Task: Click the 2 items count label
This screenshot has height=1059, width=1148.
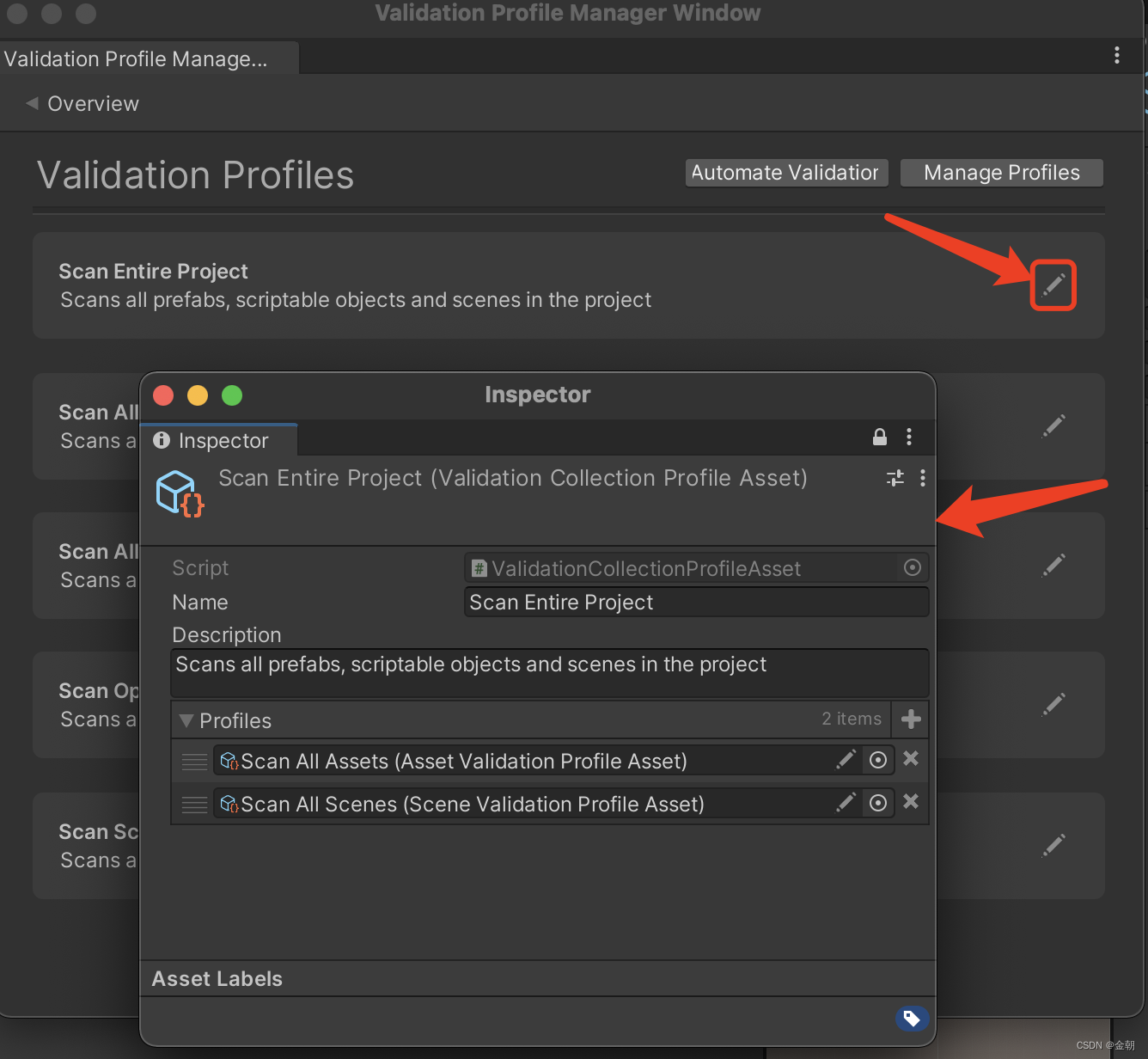Action: (852, 719)
